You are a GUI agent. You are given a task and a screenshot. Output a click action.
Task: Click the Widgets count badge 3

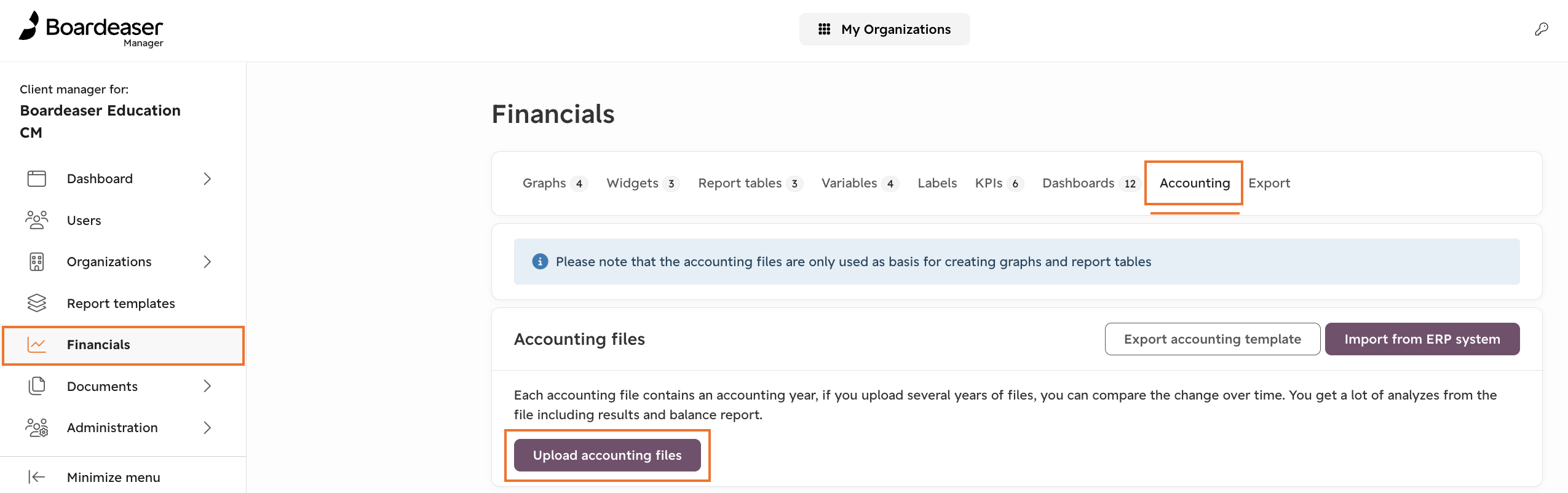point(671,184)
